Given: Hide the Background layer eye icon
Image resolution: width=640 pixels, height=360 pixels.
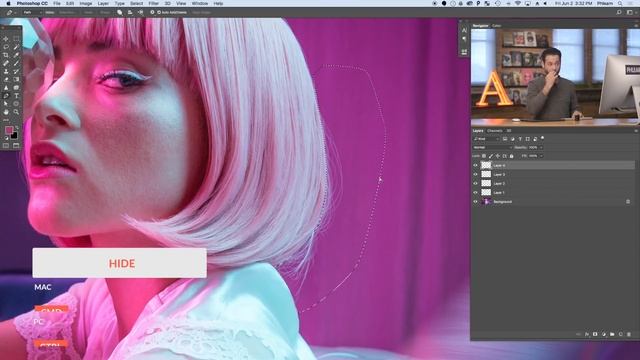Looking at the screenshot, I should coord(475,201).
